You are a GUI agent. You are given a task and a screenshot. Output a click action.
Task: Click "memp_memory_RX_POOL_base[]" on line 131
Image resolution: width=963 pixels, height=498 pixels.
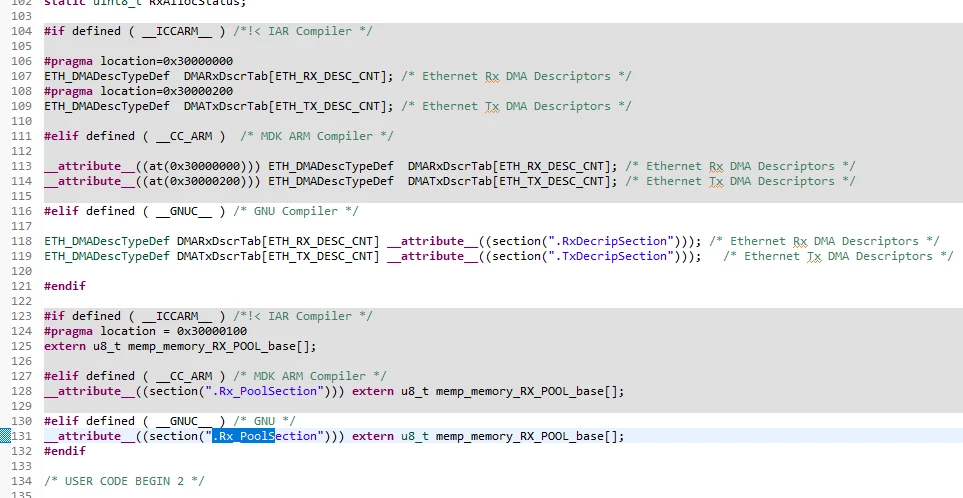(528, 436)
